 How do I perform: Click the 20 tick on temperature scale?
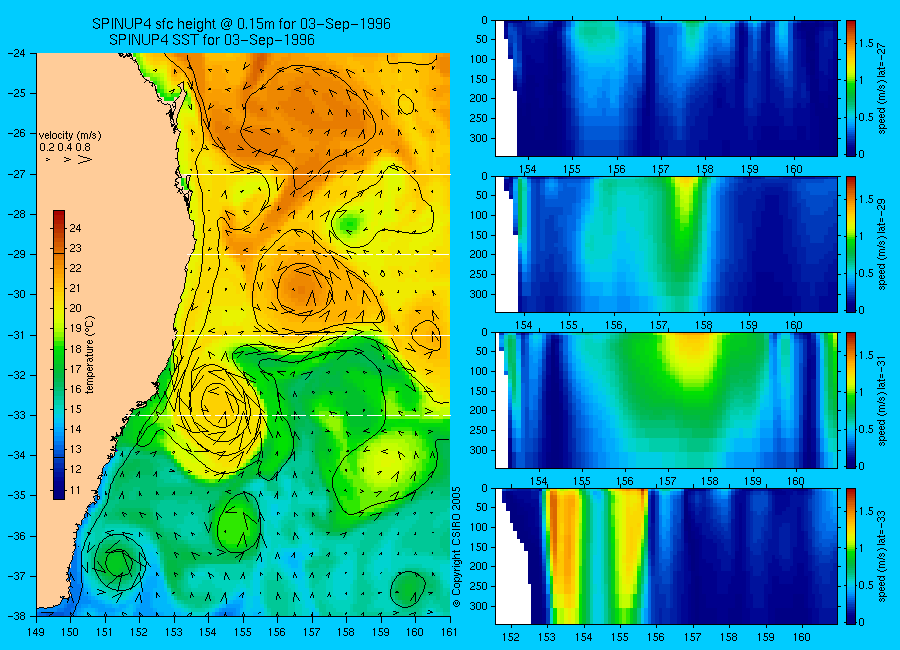tap(75, 308)
